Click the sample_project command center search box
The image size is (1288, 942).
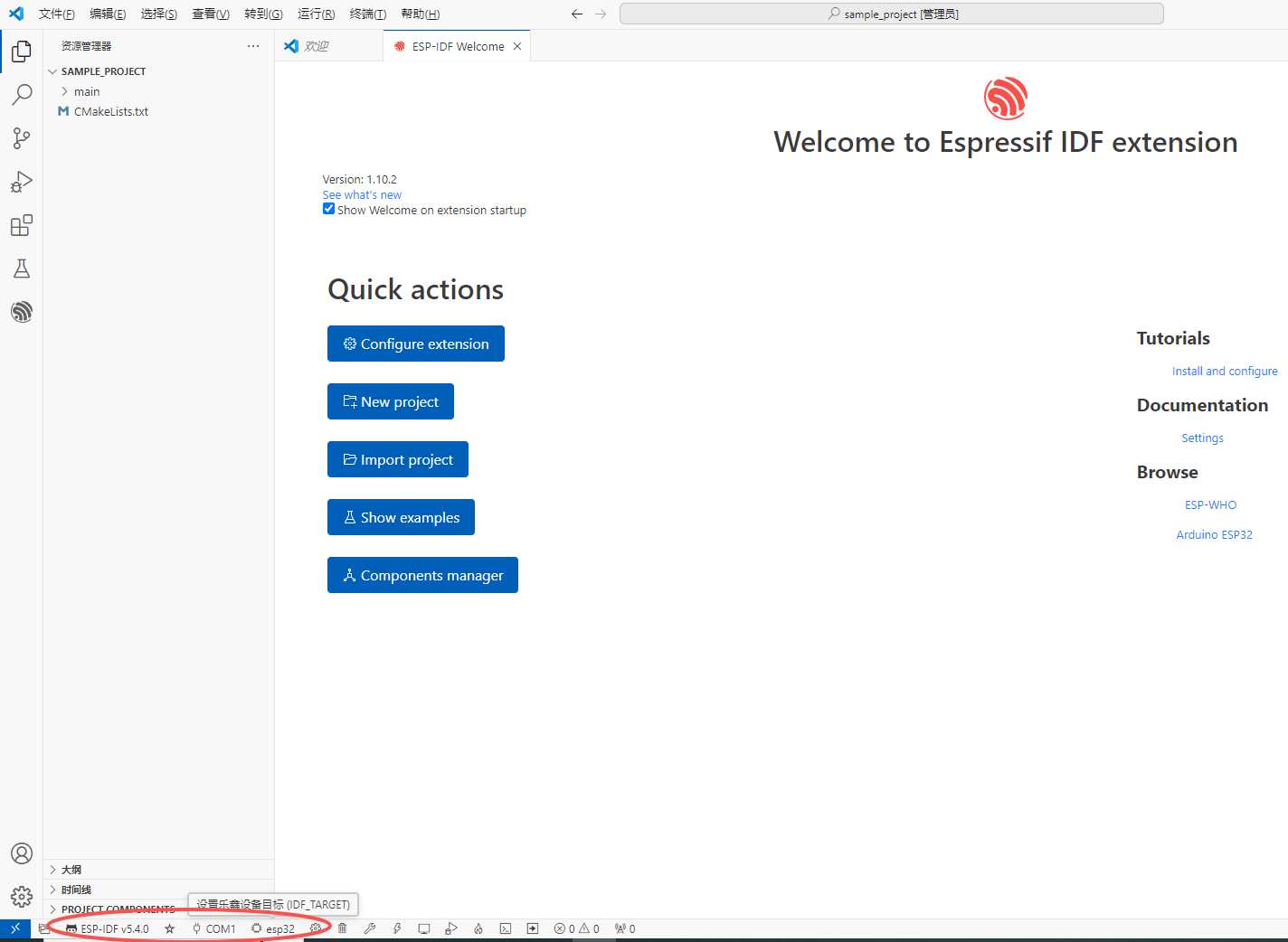click(x=891, y=14)
